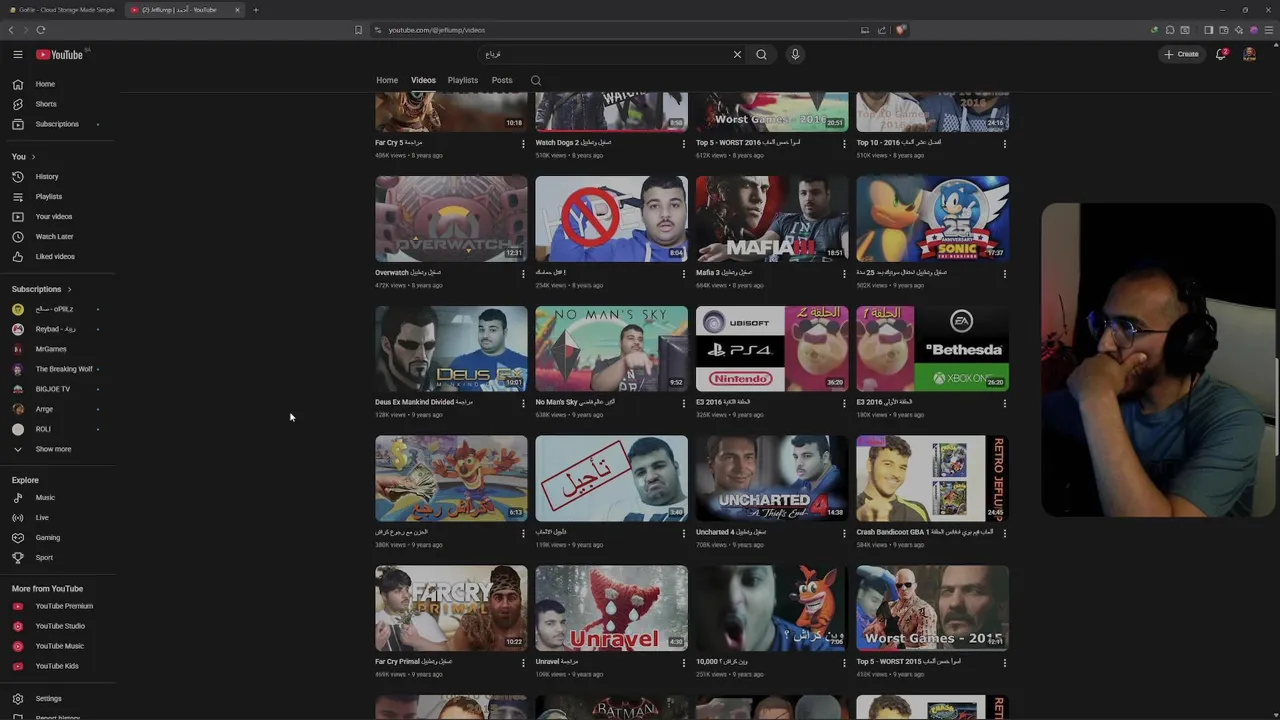
Task: Open The Breaking Wolf channel
Action: (x=64, y=369)
